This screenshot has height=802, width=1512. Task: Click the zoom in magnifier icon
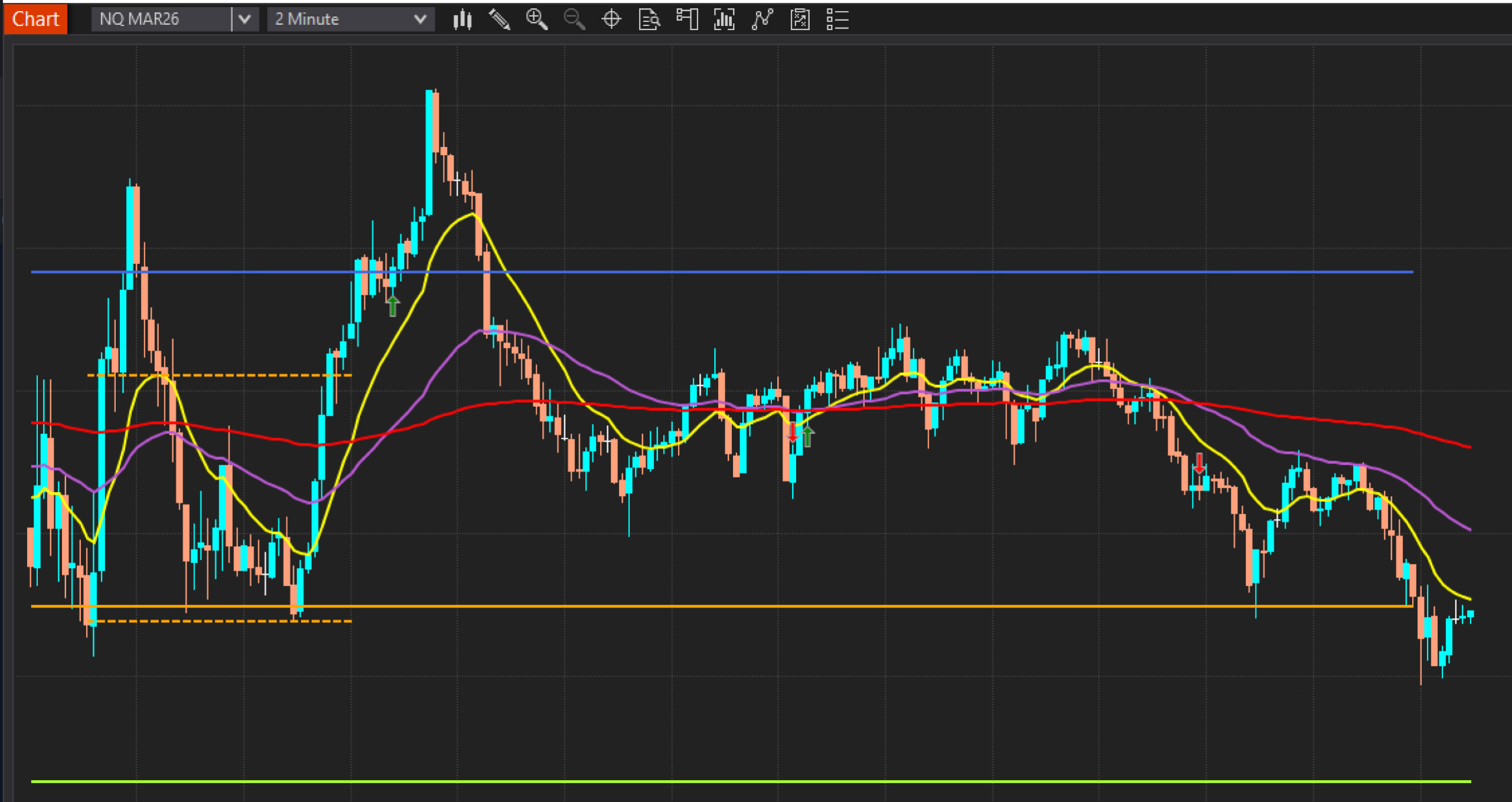pyautogui.click(x=537, y=19)
